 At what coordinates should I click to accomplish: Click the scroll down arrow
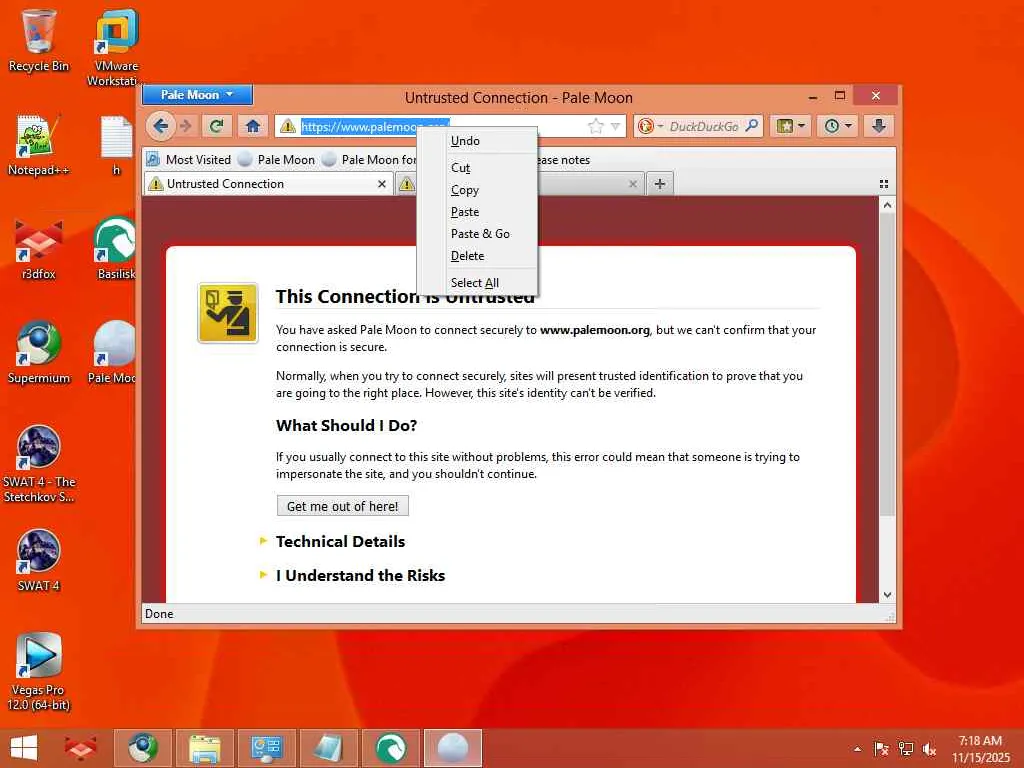[x=887, y=594]
